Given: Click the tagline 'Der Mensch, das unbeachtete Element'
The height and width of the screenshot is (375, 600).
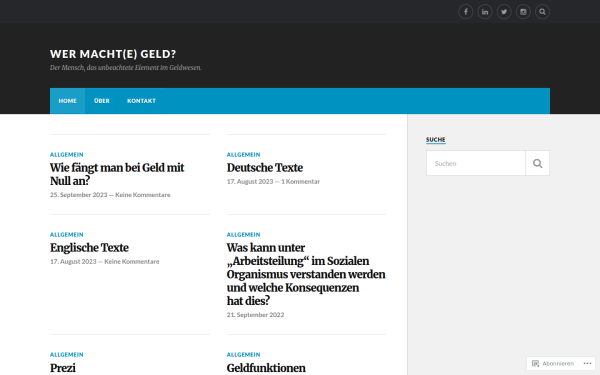Looking at the screenshot, I should (x=126, y=68).
